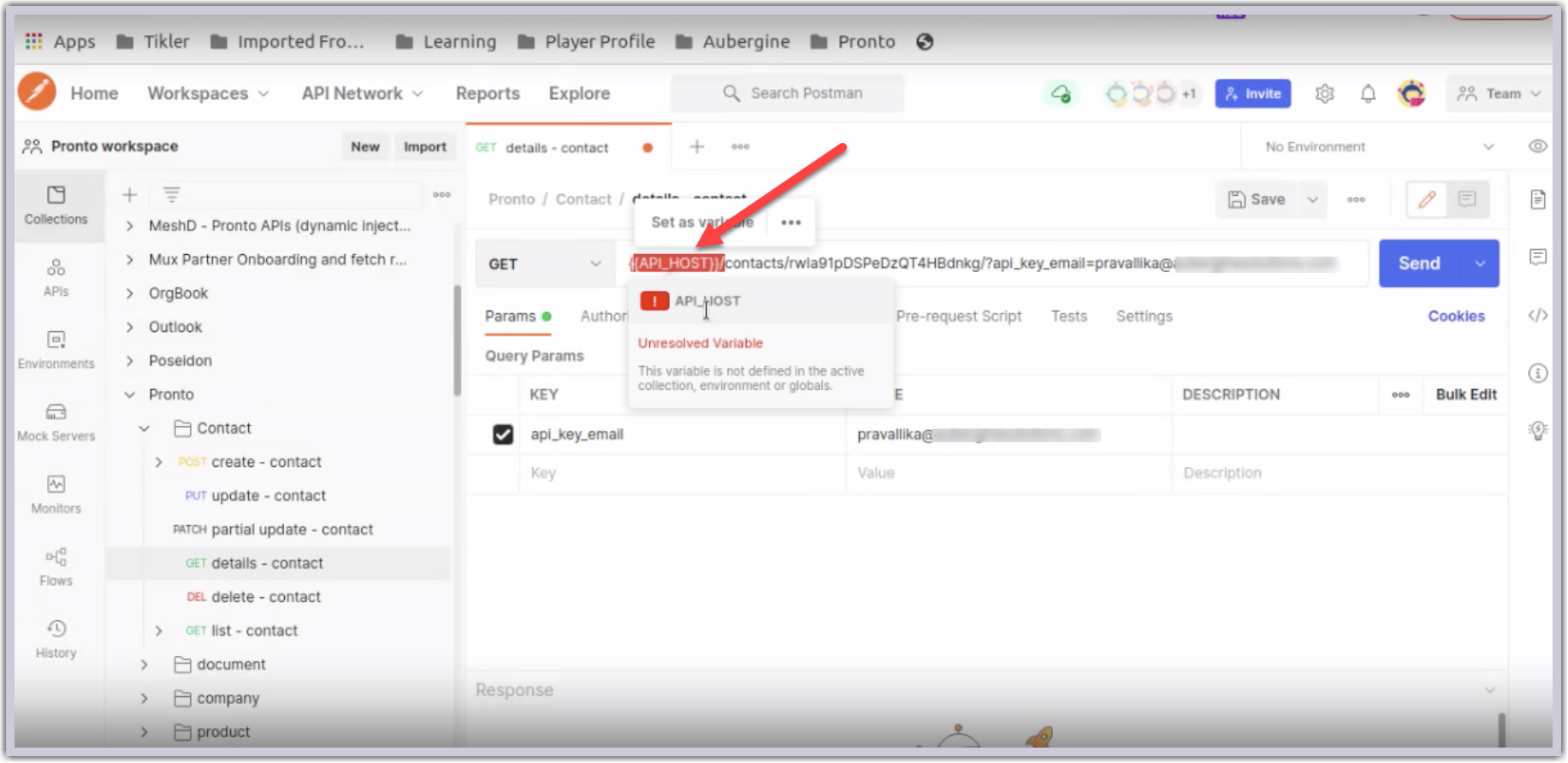Screen dimensions: 1568x763
Task: Click the comment mode icon beside pencil
Action: pyautogui.click(x=1467, y=199)
